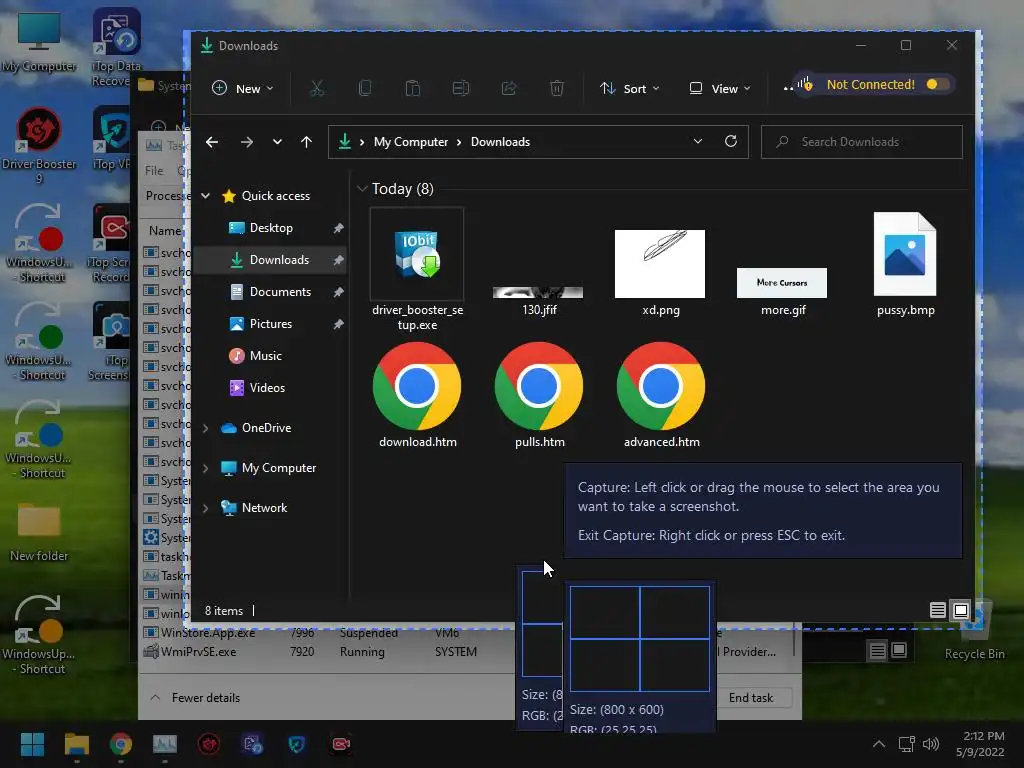Unpin Desktop using its pin icon
Image resolution: width=1024 pixels, height=768 pixels.
pyautogui.click(x=338, y=228)
